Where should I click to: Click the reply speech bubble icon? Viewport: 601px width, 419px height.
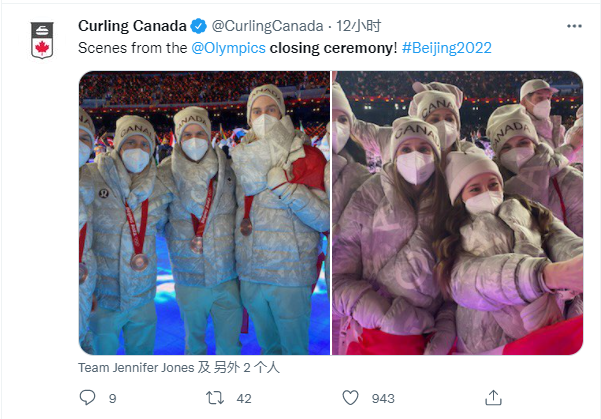(87, 398)
